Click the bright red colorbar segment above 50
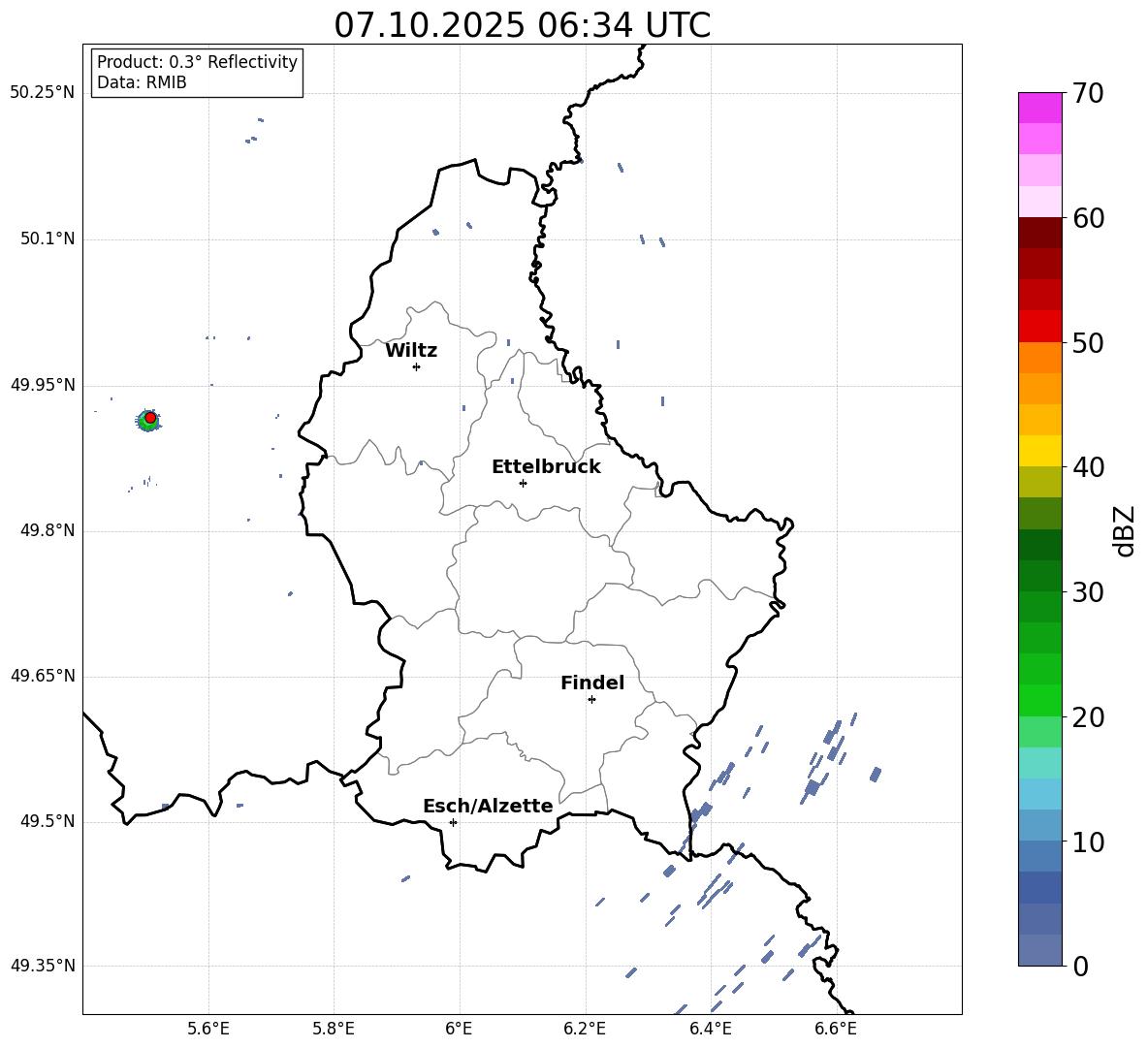 (x=1040, y=327)
